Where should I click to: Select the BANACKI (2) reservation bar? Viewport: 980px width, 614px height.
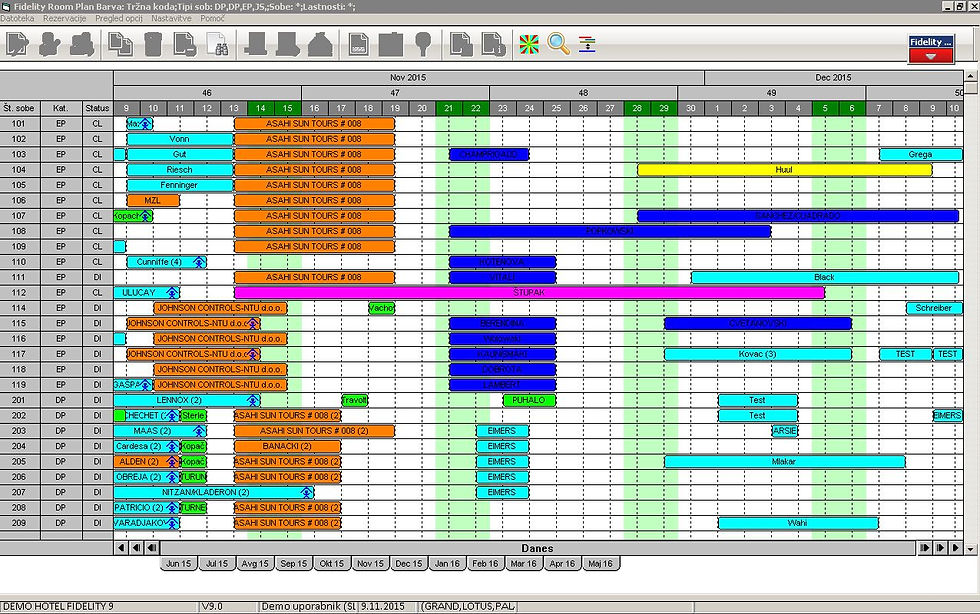pos(288,446)
